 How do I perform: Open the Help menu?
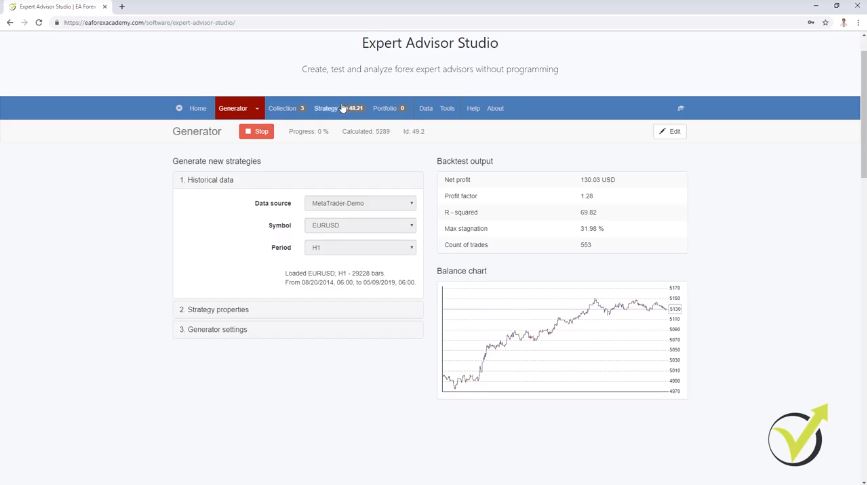[473, 108]
